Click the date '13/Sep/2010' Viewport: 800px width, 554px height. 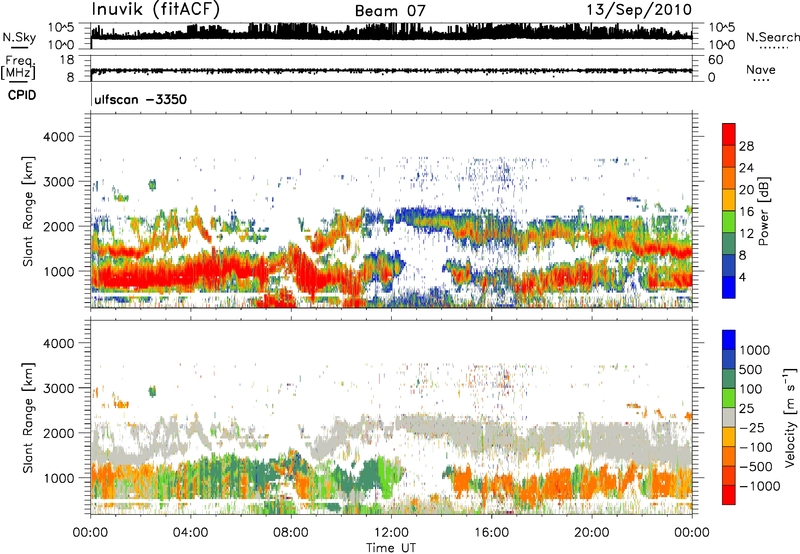(x=639, y=9)
